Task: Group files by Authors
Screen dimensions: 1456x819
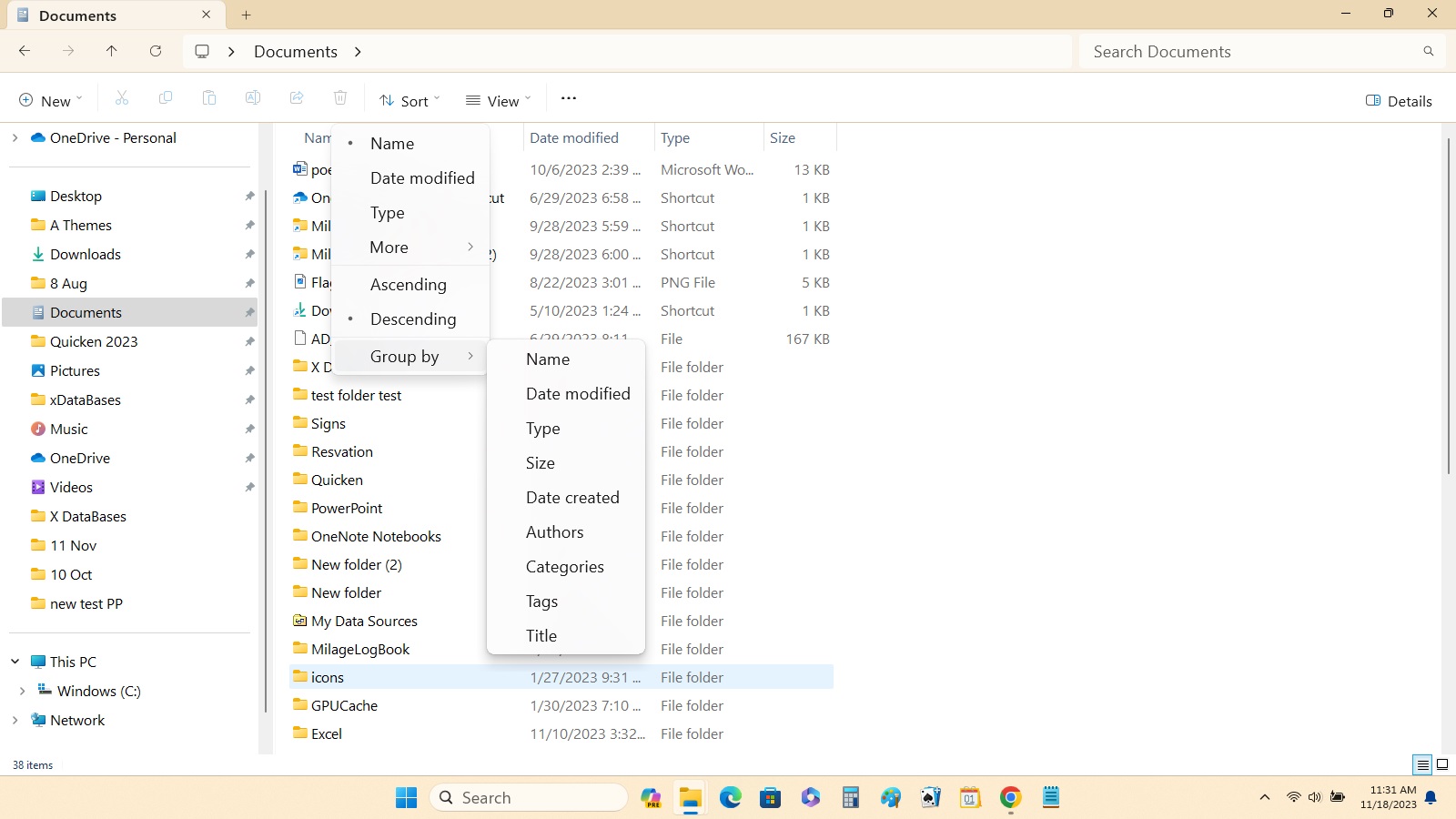Action: click(555, 532)
